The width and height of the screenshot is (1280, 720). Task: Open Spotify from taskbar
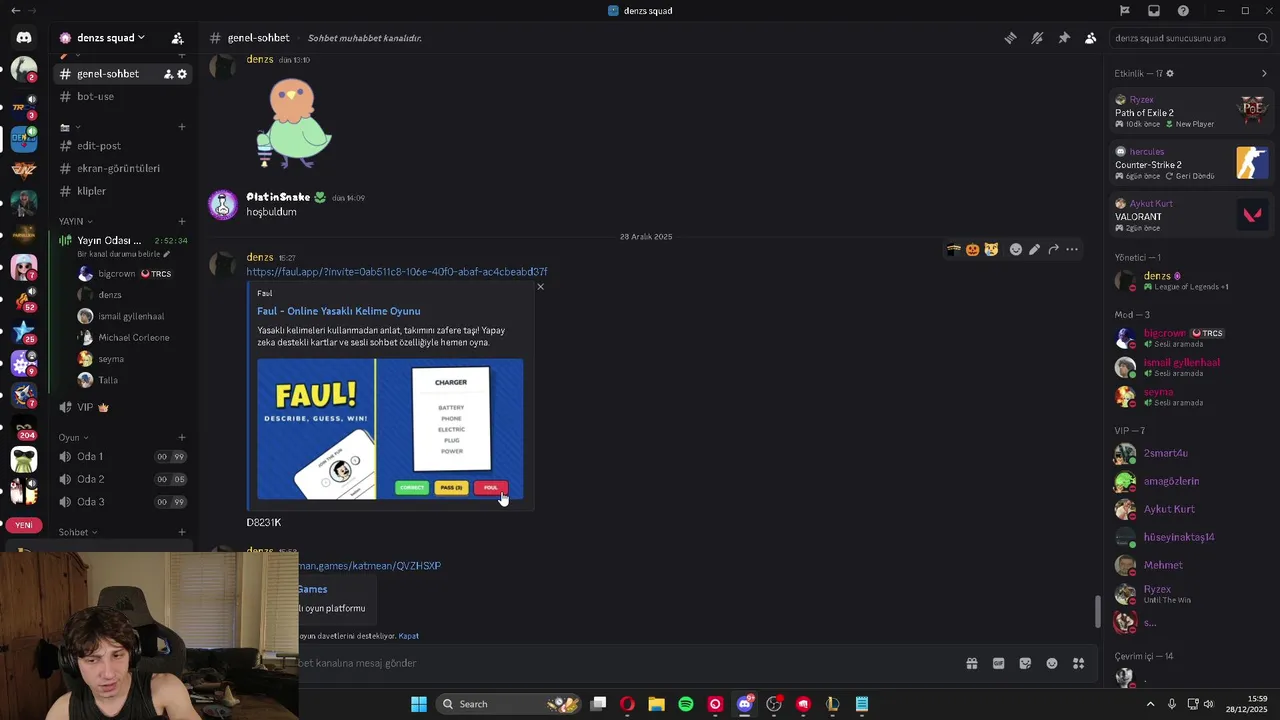[x=686, y=704]
